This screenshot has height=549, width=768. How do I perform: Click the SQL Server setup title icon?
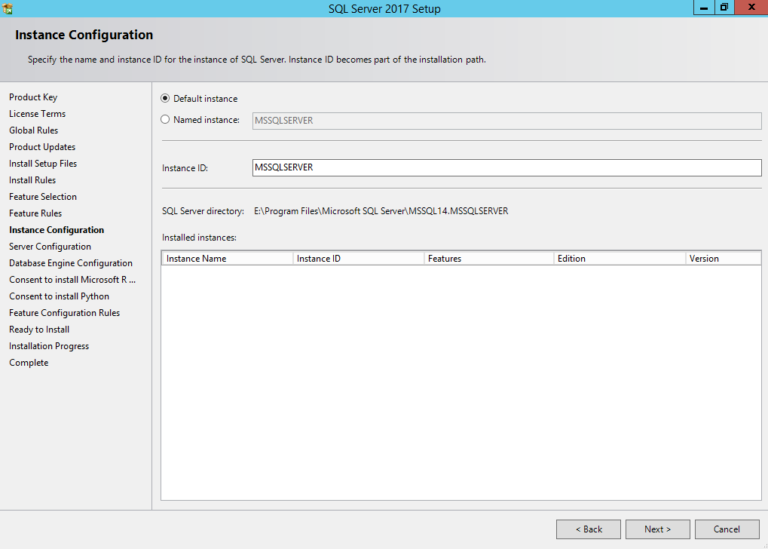(x=7, y=8)
